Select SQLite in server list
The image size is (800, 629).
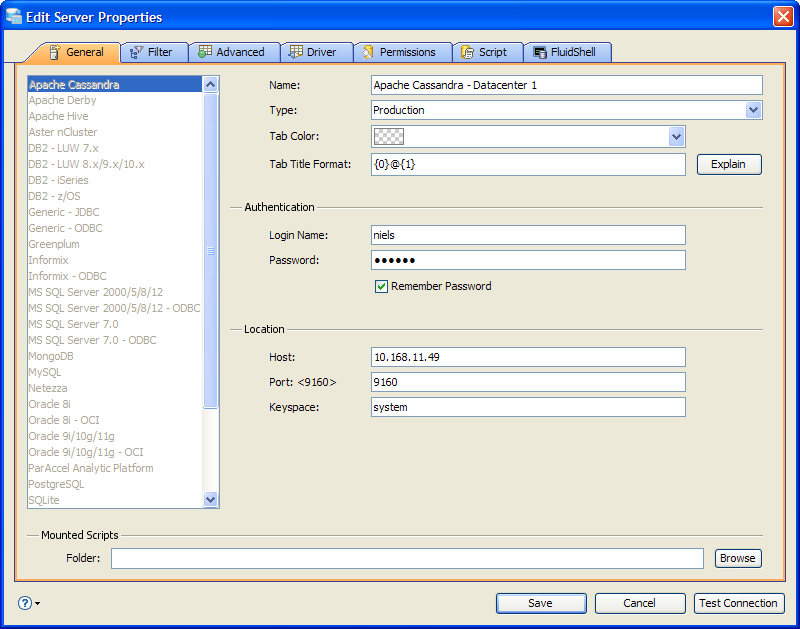(x=115, y=500)
